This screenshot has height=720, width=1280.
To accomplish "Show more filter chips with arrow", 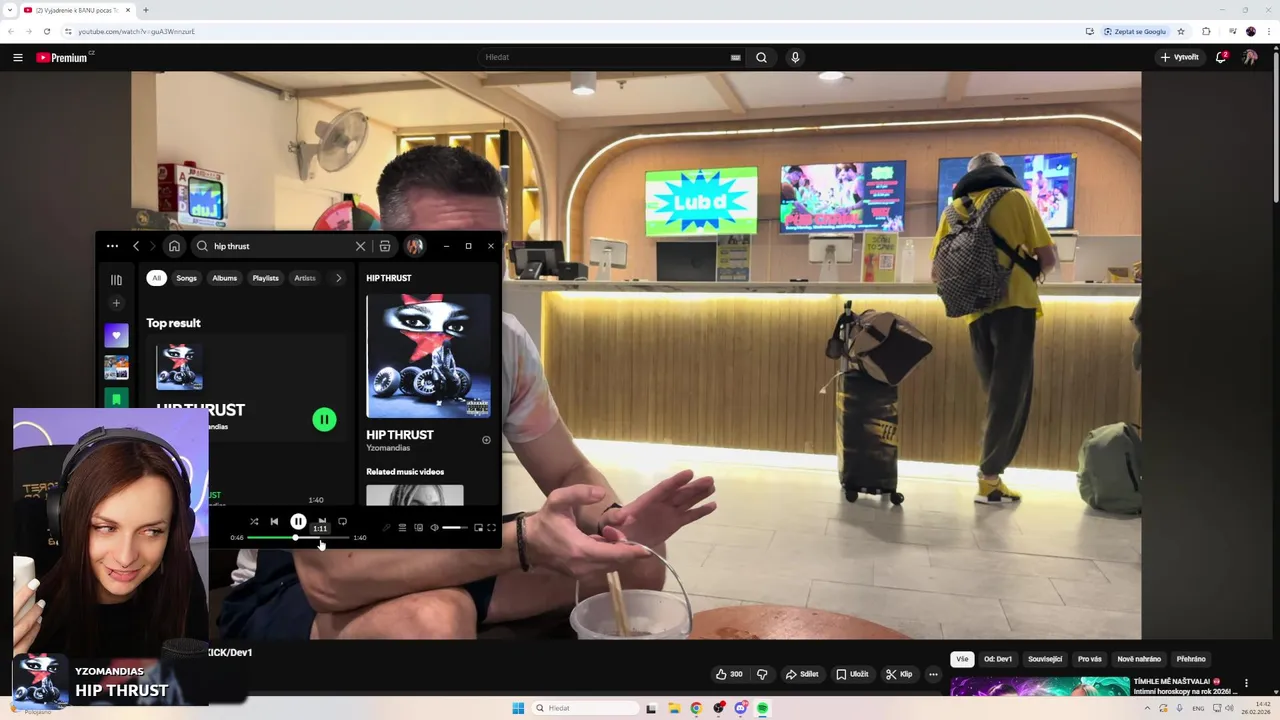I will click(x=338, y=278).
